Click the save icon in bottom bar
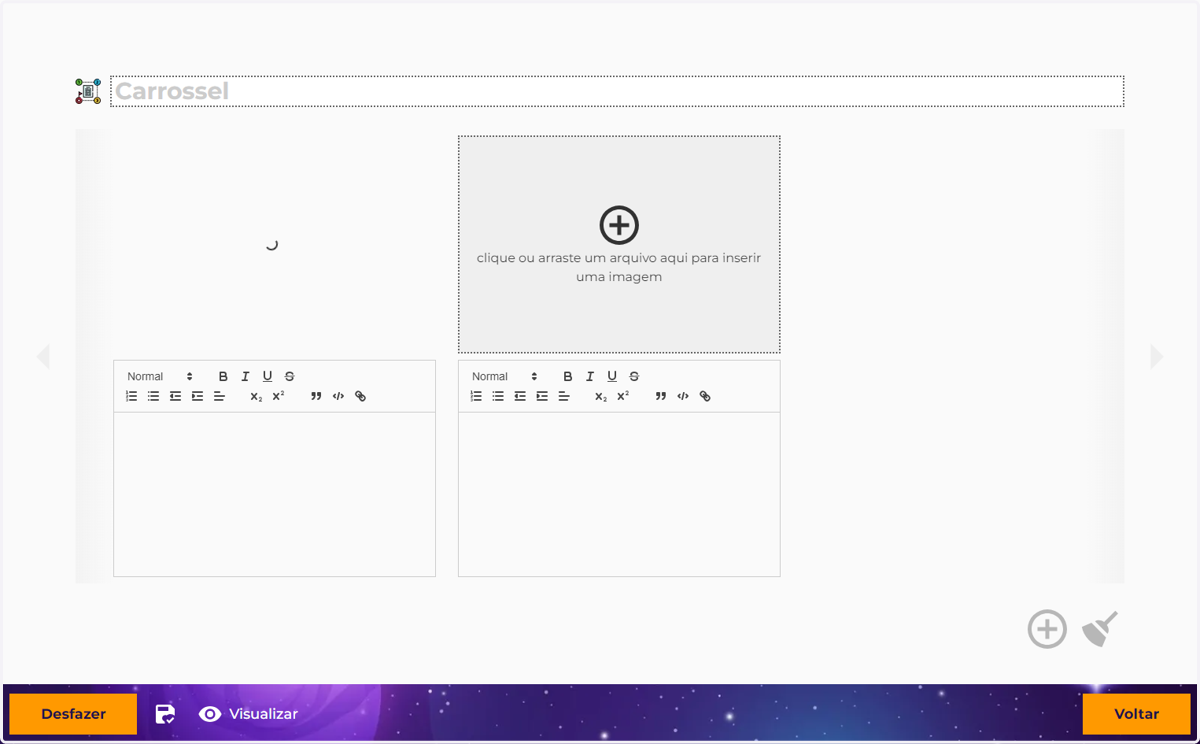The width and height of the screenshot is (1200, 744). (x=165, y=714)
